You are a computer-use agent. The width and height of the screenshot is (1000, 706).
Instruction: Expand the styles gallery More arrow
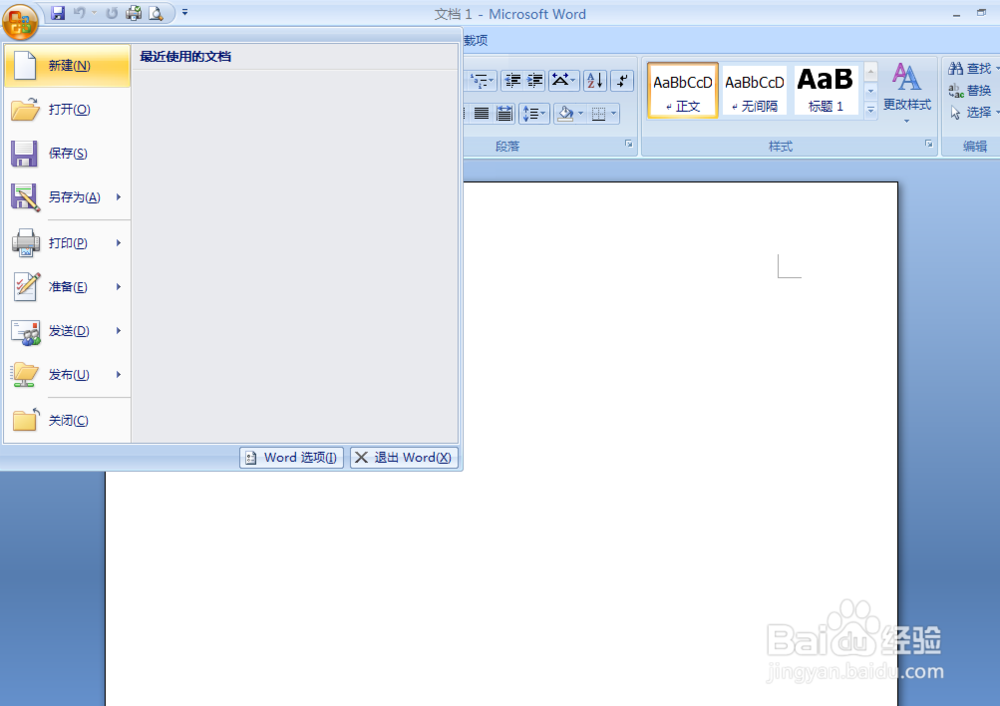pos(871,110)
